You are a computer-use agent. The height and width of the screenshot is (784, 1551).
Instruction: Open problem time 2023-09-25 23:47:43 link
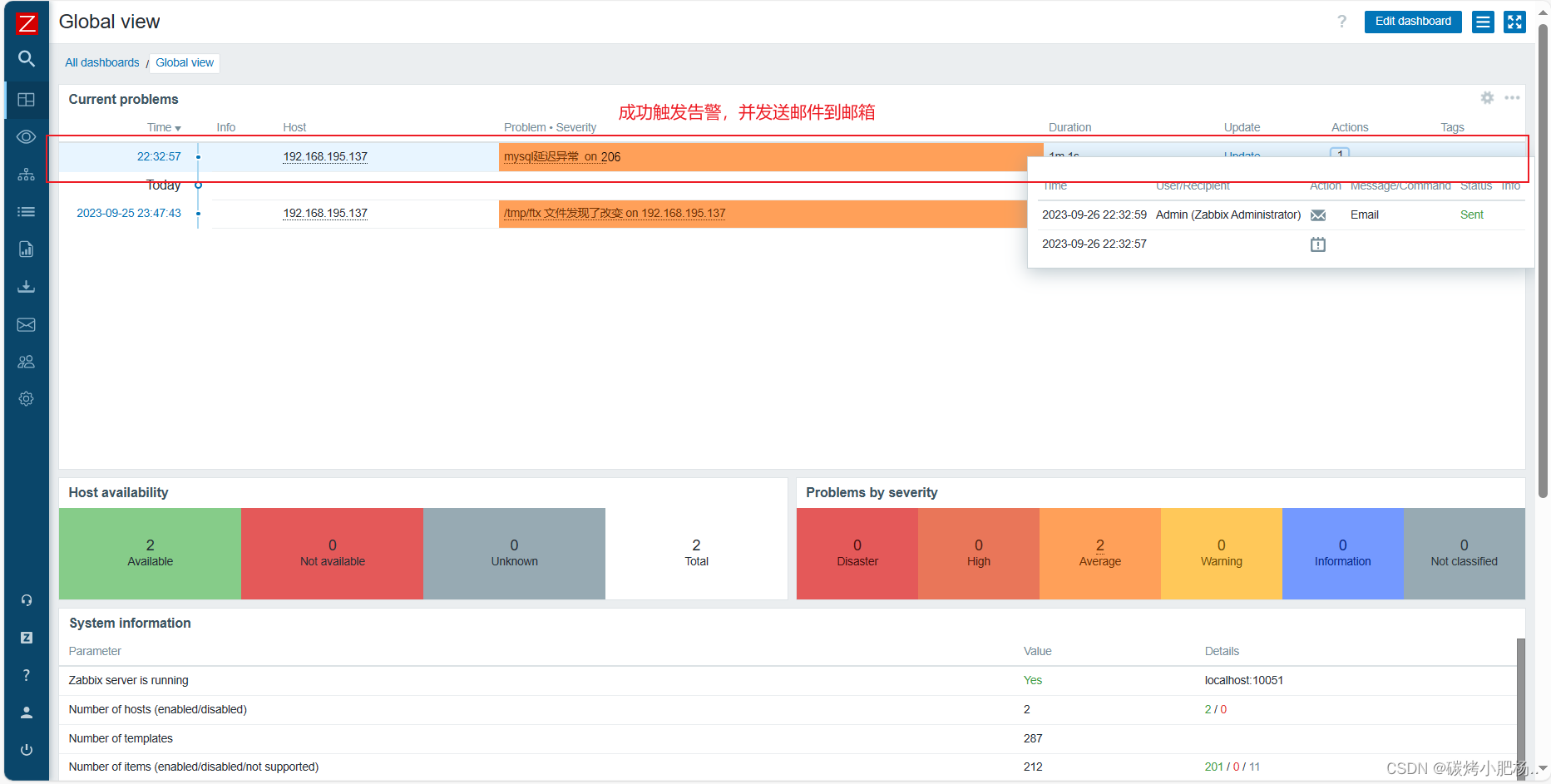(x=129, y=213)
